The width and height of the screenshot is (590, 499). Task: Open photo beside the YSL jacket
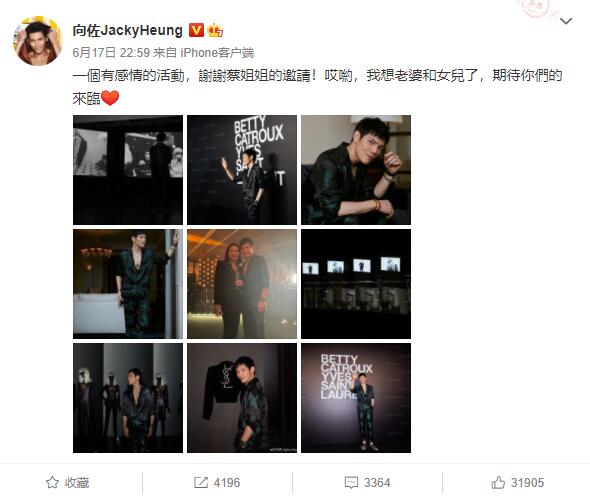[242, 398]
